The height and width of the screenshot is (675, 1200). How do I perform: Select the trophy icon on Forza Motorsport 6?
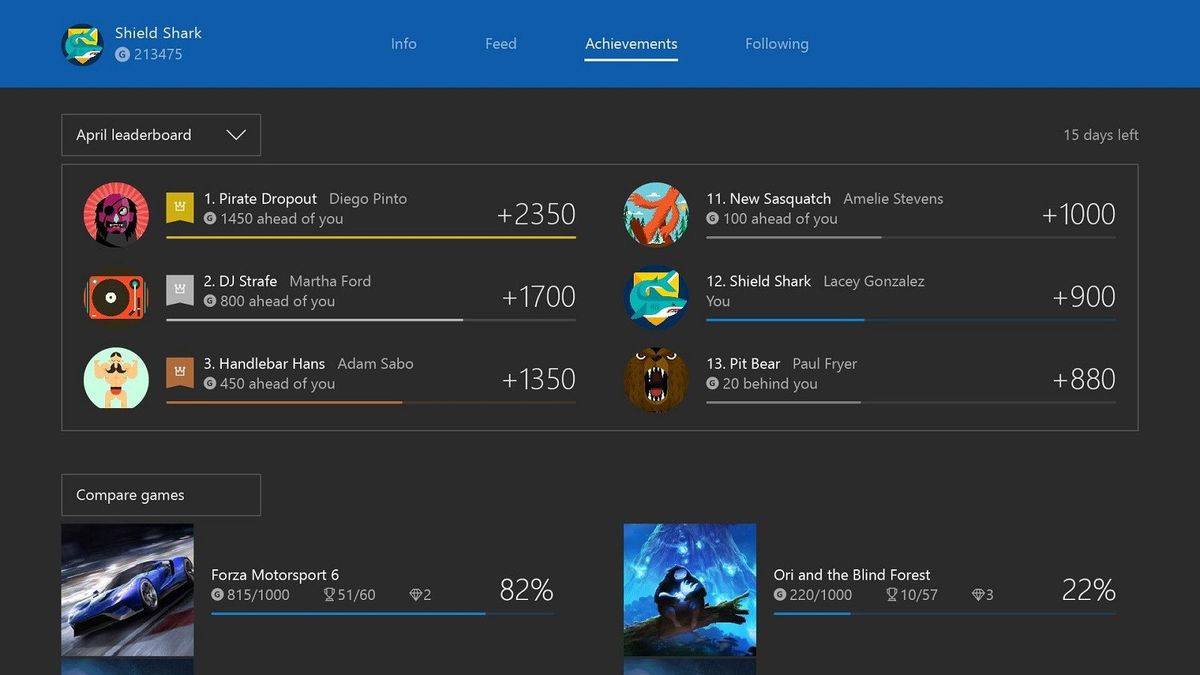(330, 594)
